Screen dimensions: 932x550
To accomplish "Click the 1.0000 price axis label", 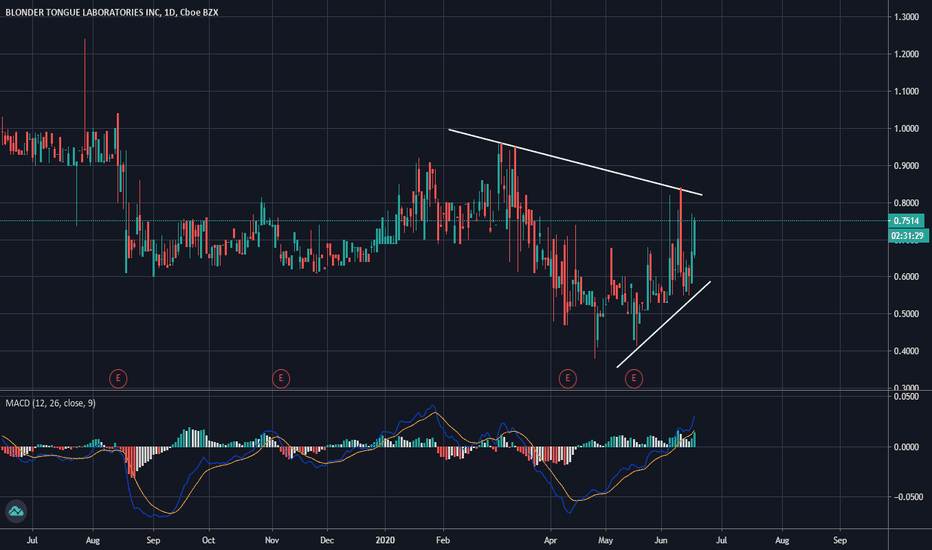I will pos(906,128).
